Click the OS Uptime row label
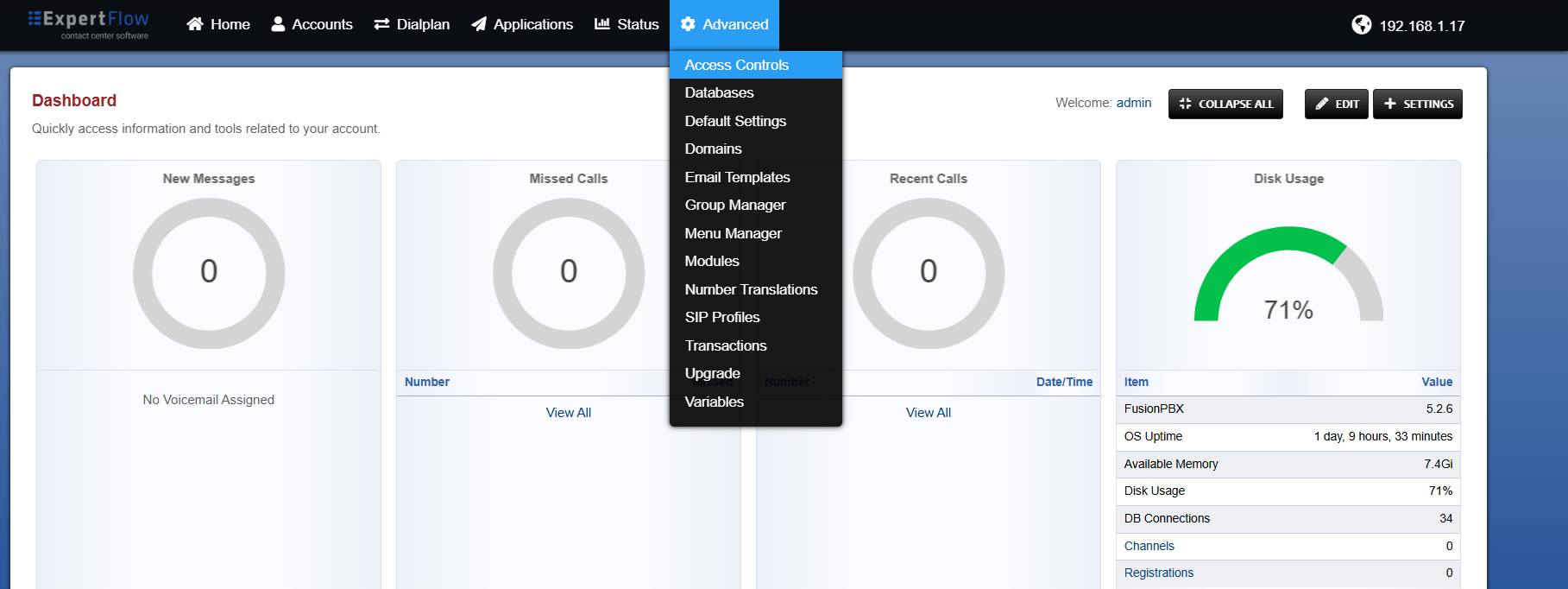Screen dimensions: 1568x589 (1153, 436)
